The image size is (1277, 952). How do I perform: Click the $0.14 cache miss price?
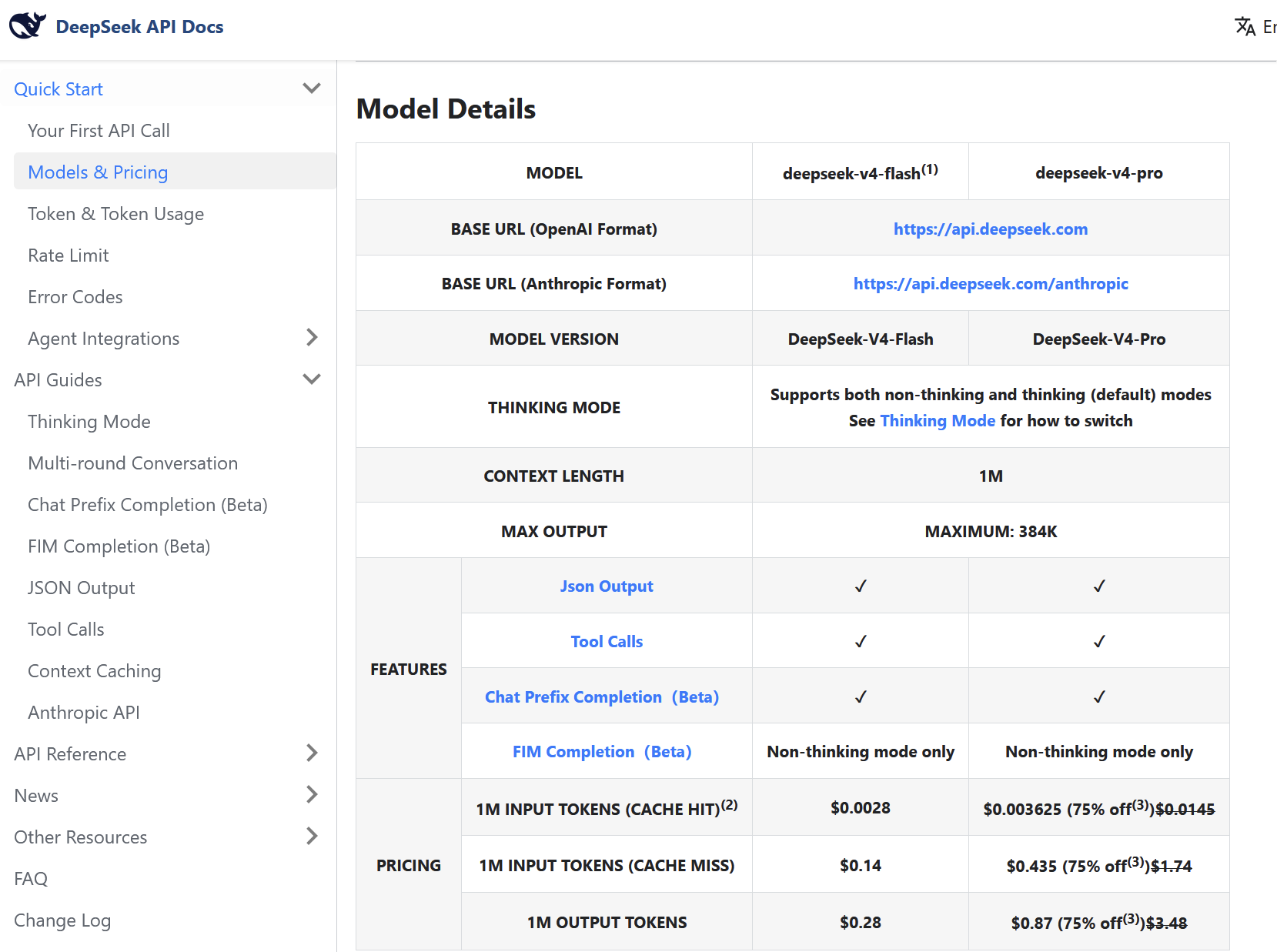861,865
